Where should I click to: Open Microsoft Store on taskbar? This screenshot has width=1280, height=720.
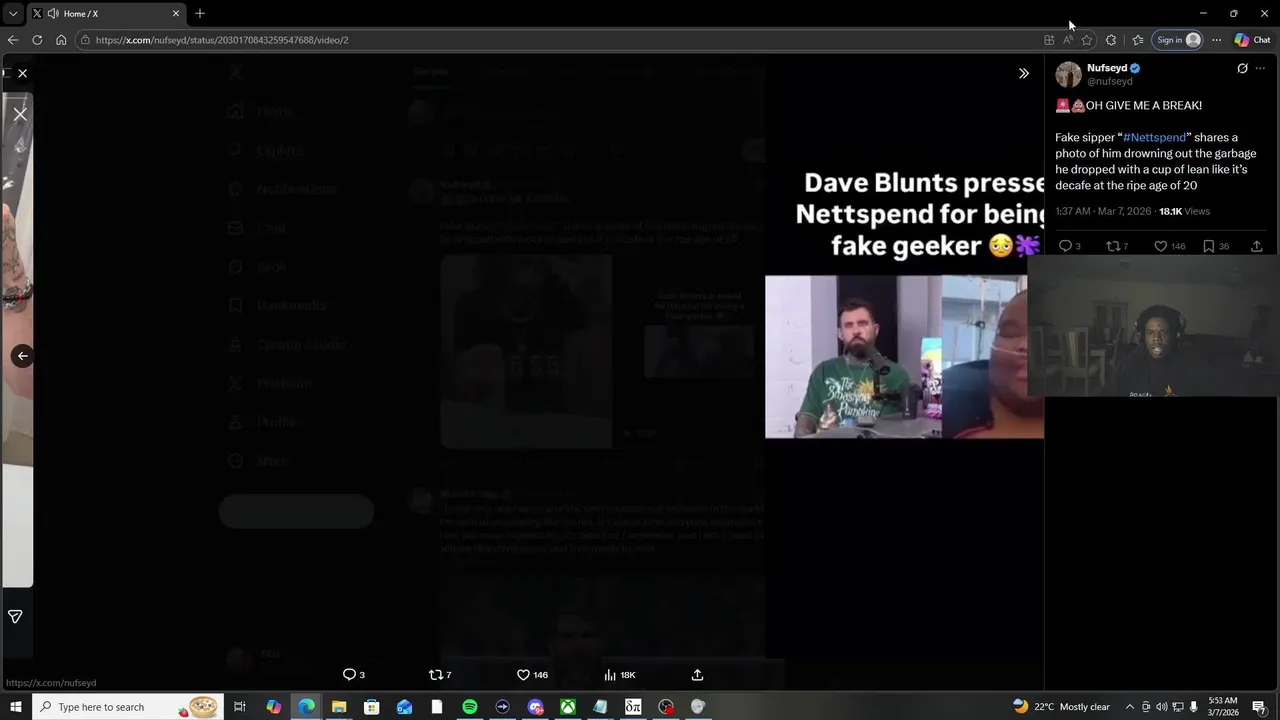371,707
